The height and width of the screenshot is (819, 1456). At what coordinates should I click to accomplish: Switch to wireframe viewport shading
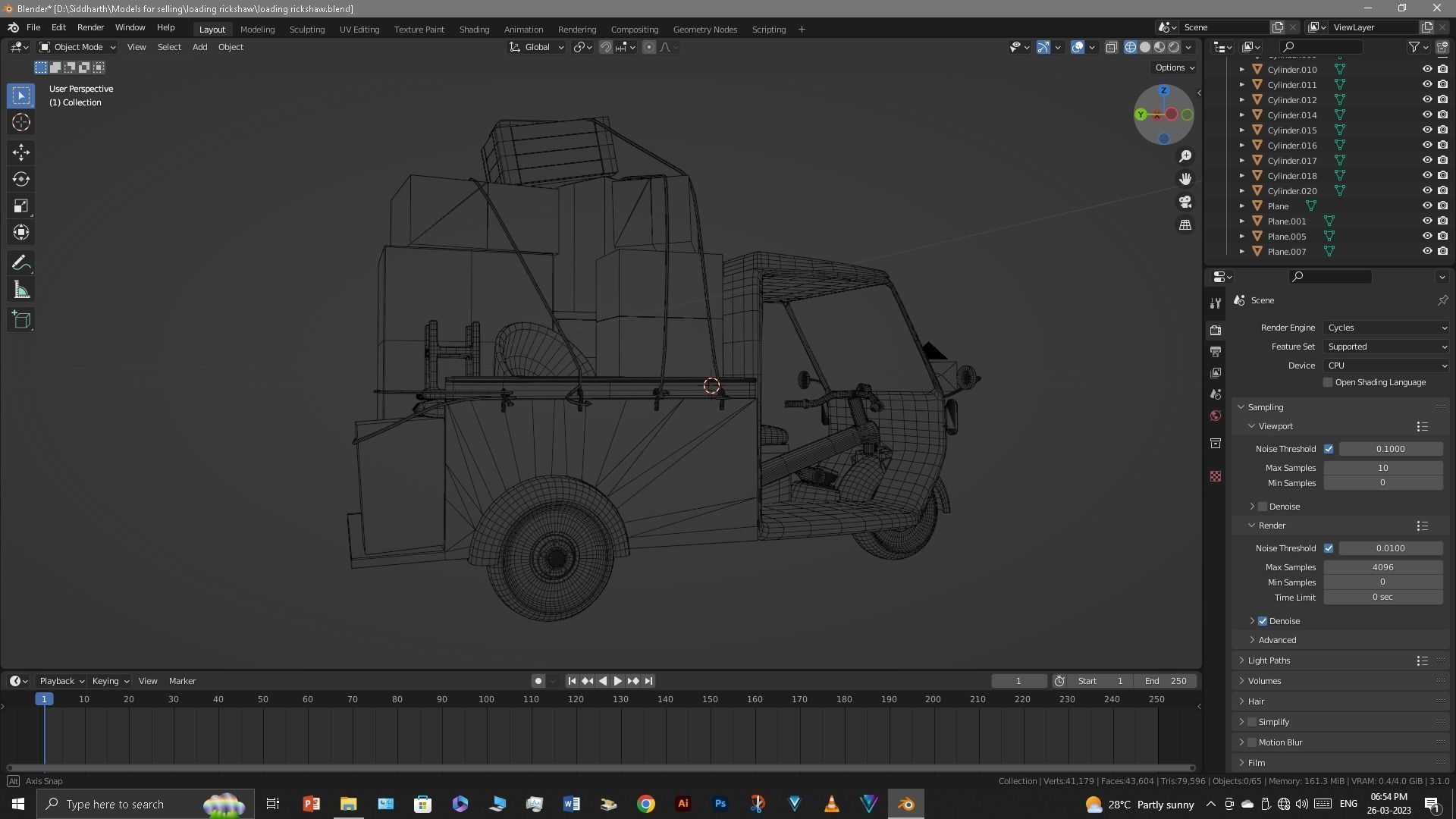click(1131, 47)
